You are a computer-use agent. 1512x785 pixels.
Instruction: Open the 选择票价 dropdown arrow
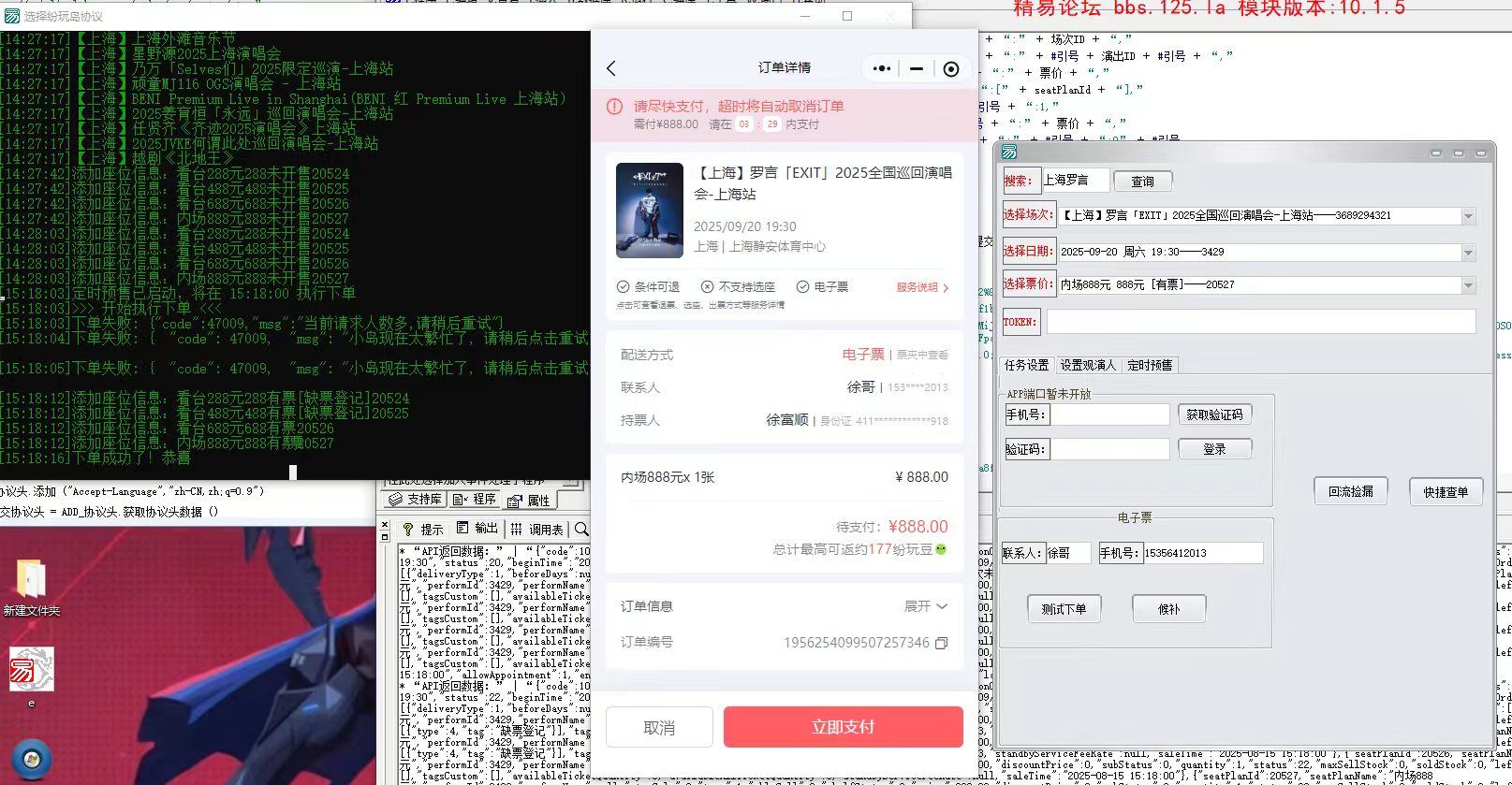[1468, 284]
